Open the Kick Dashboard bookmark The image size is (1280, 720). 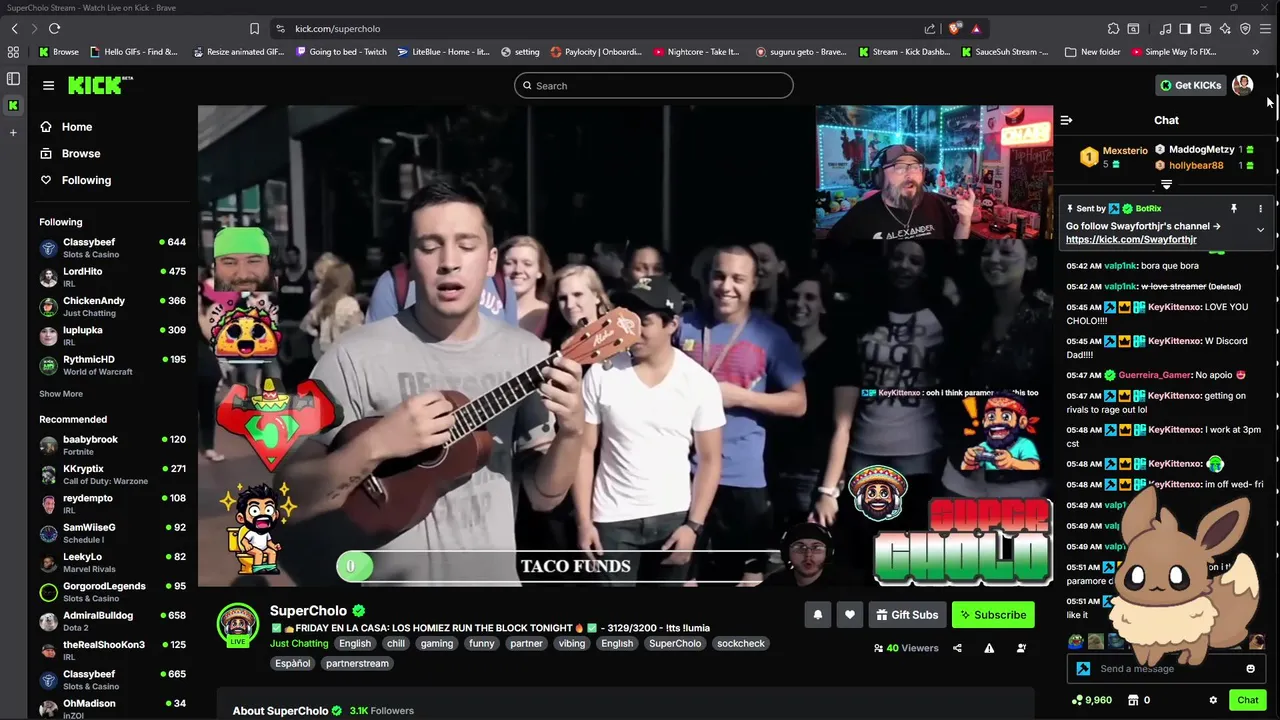[x=905, y=51]
